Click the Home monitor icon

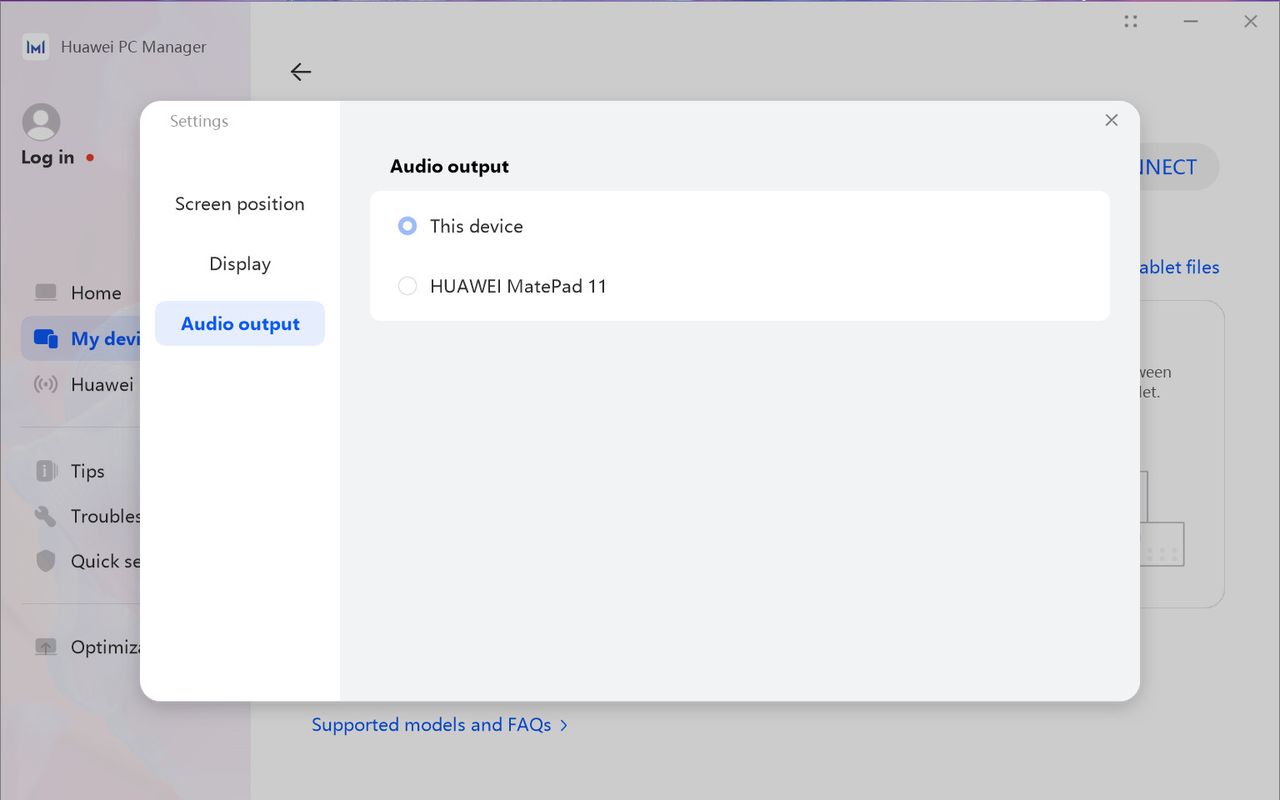[x=46, y=293]
